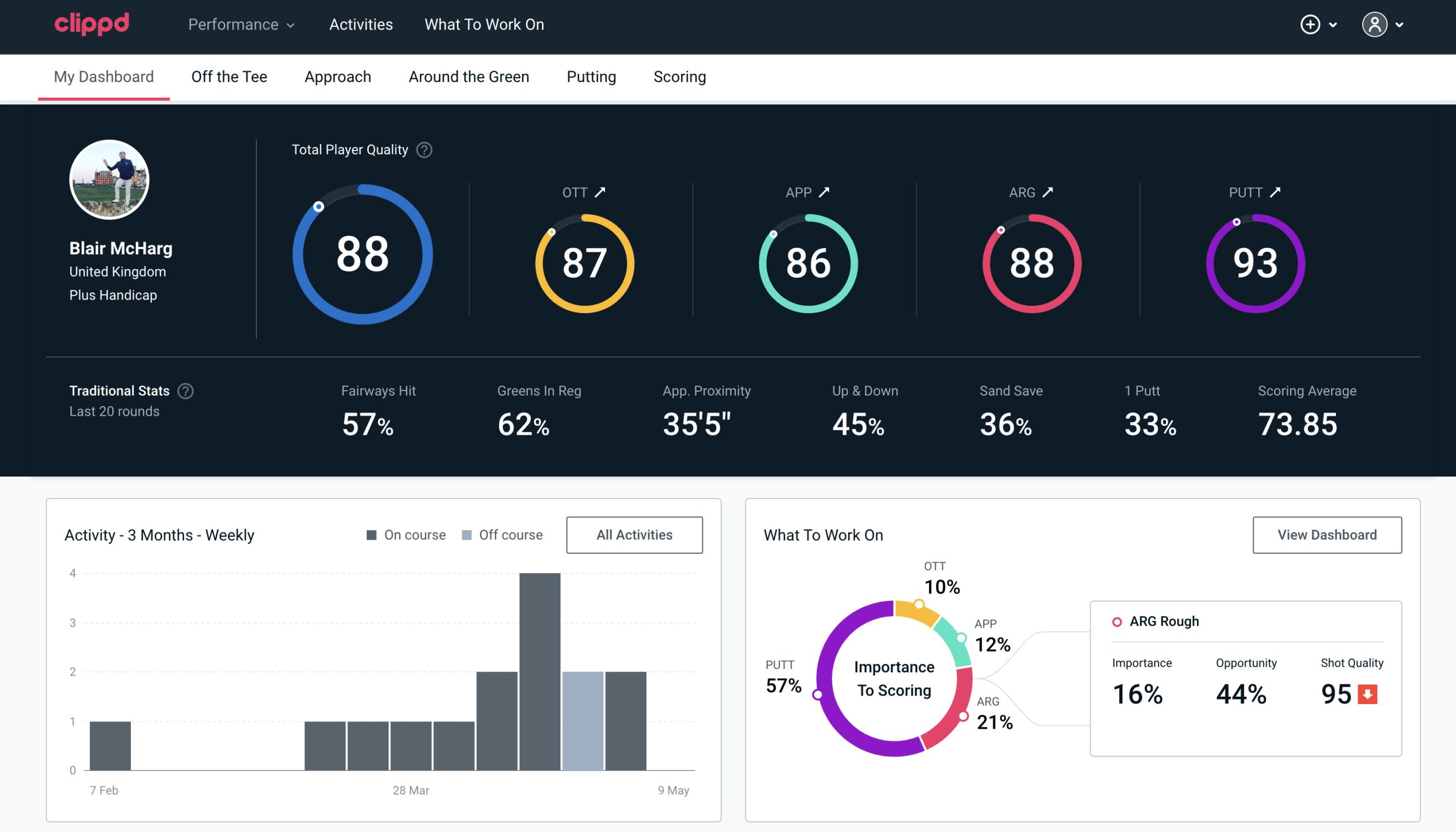Click the Total Player Quality info icon
Screen dimensions: 1456x832
pyautogui.click(x=422, y=149)
